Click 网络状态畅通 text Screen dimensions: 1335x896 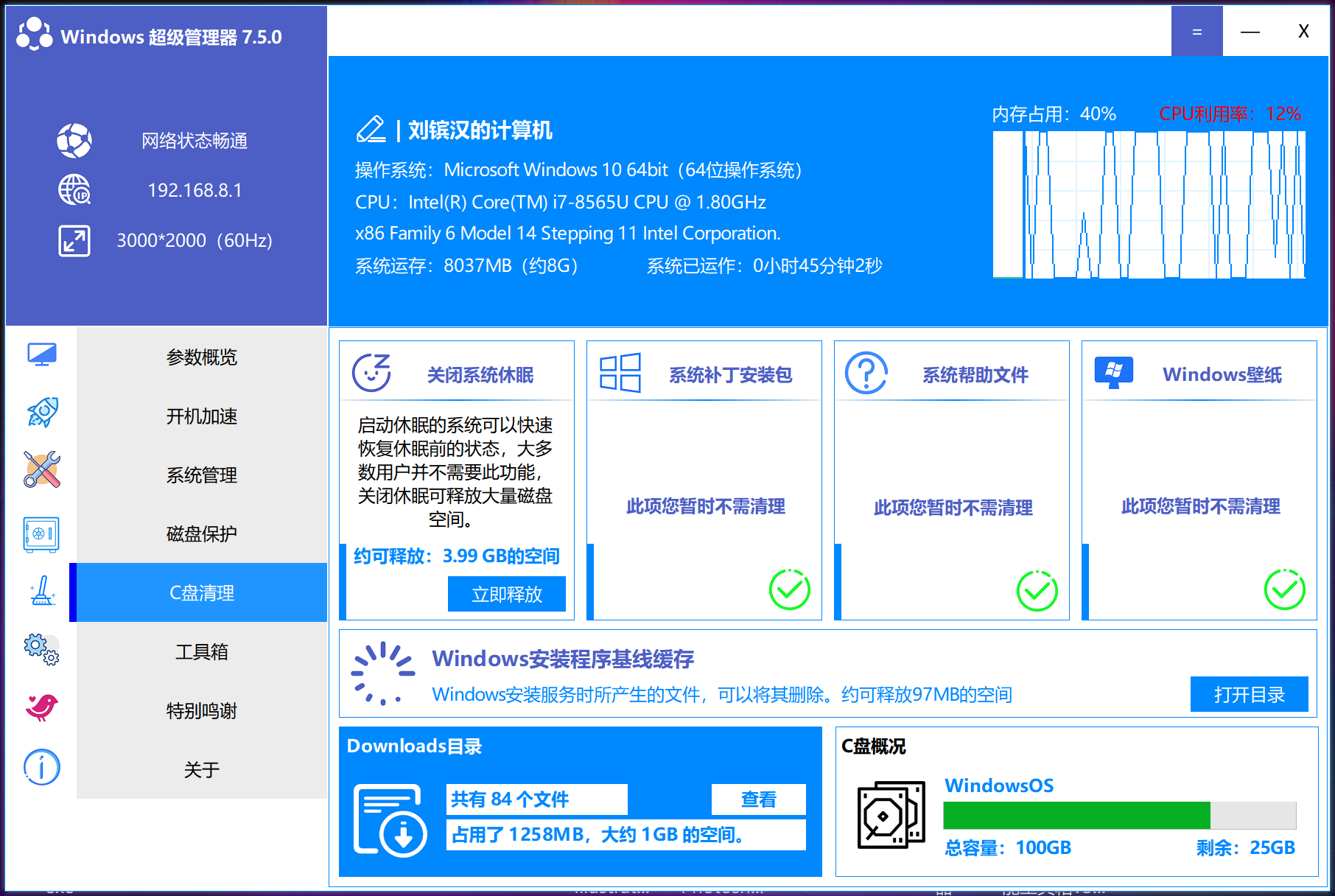195,141
